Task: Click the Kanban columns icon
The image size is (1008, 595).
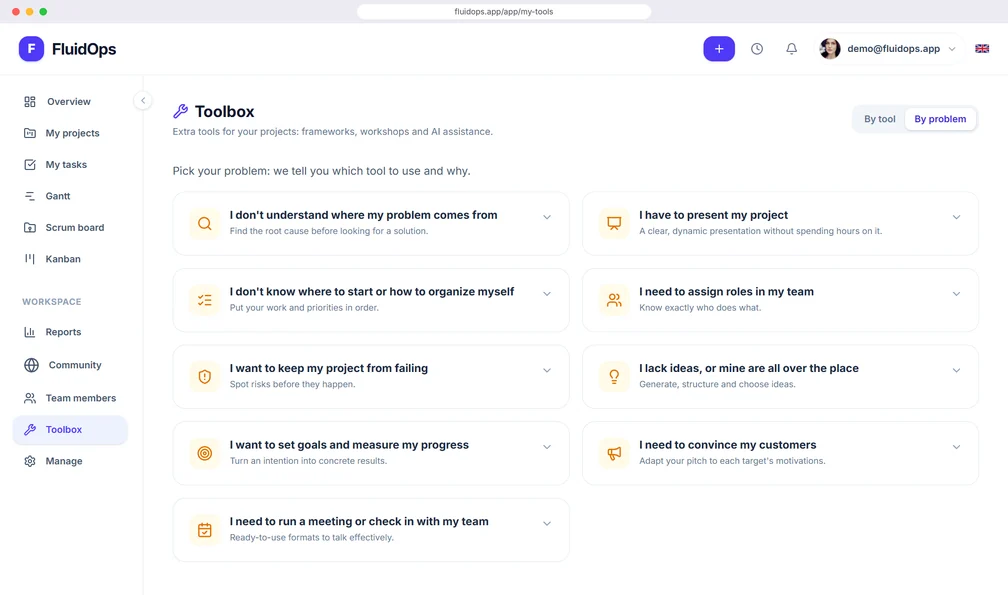Action: pos(30,259)
